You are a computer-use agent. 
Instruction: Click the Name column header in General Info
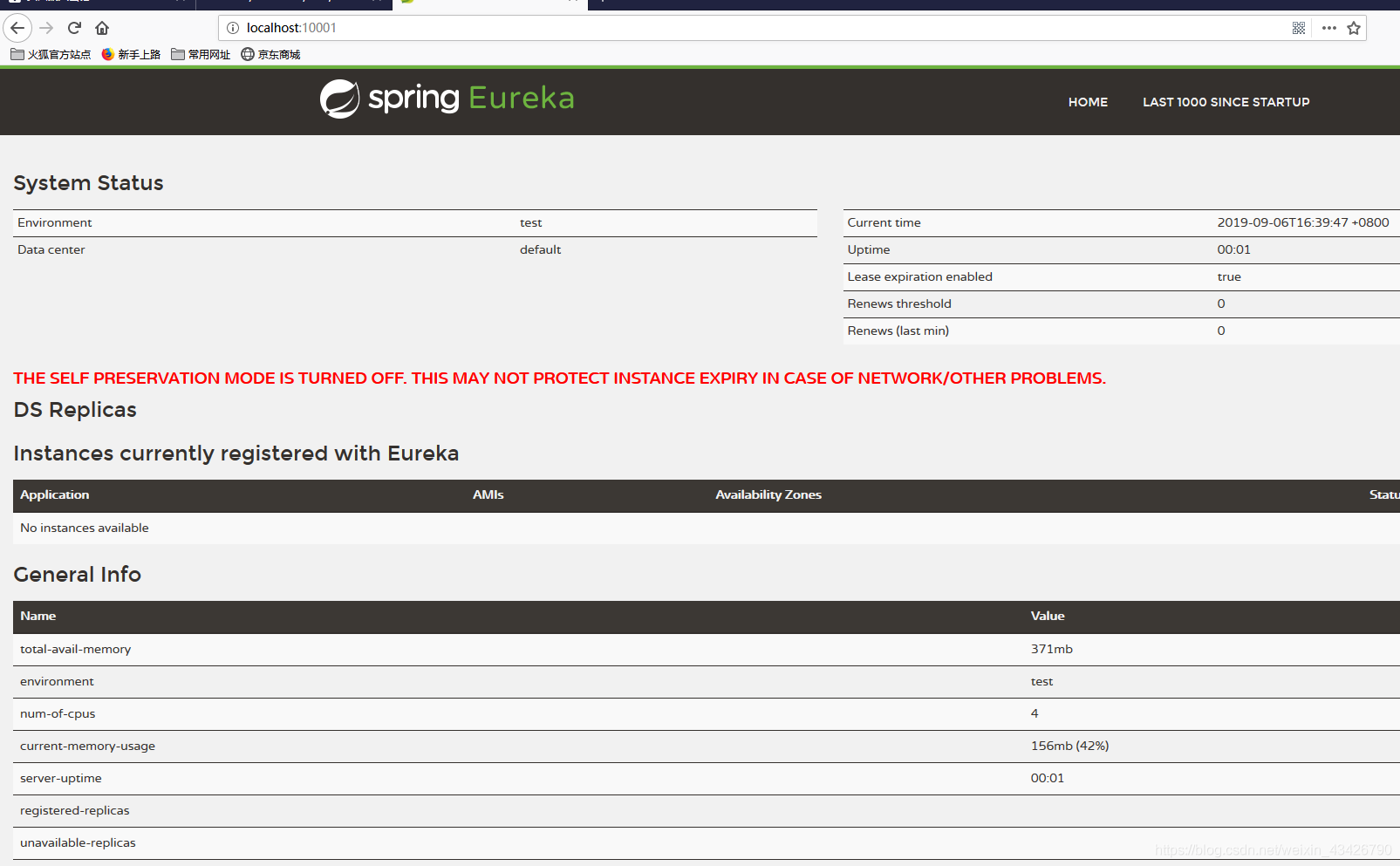coord(38,616)
